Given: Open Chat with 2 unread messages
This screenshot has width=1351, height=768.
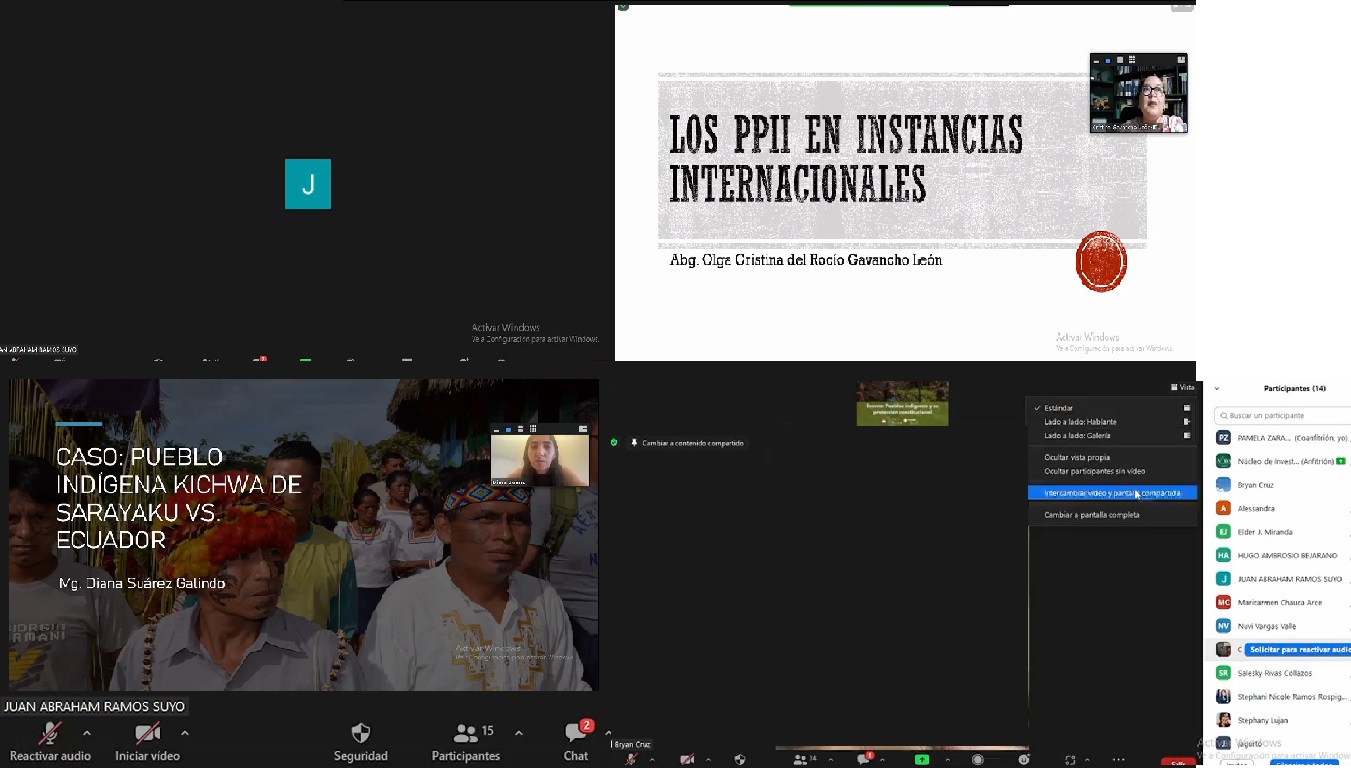Looking at the screenshot, I should pyautogui.click(x=576, y=734).
